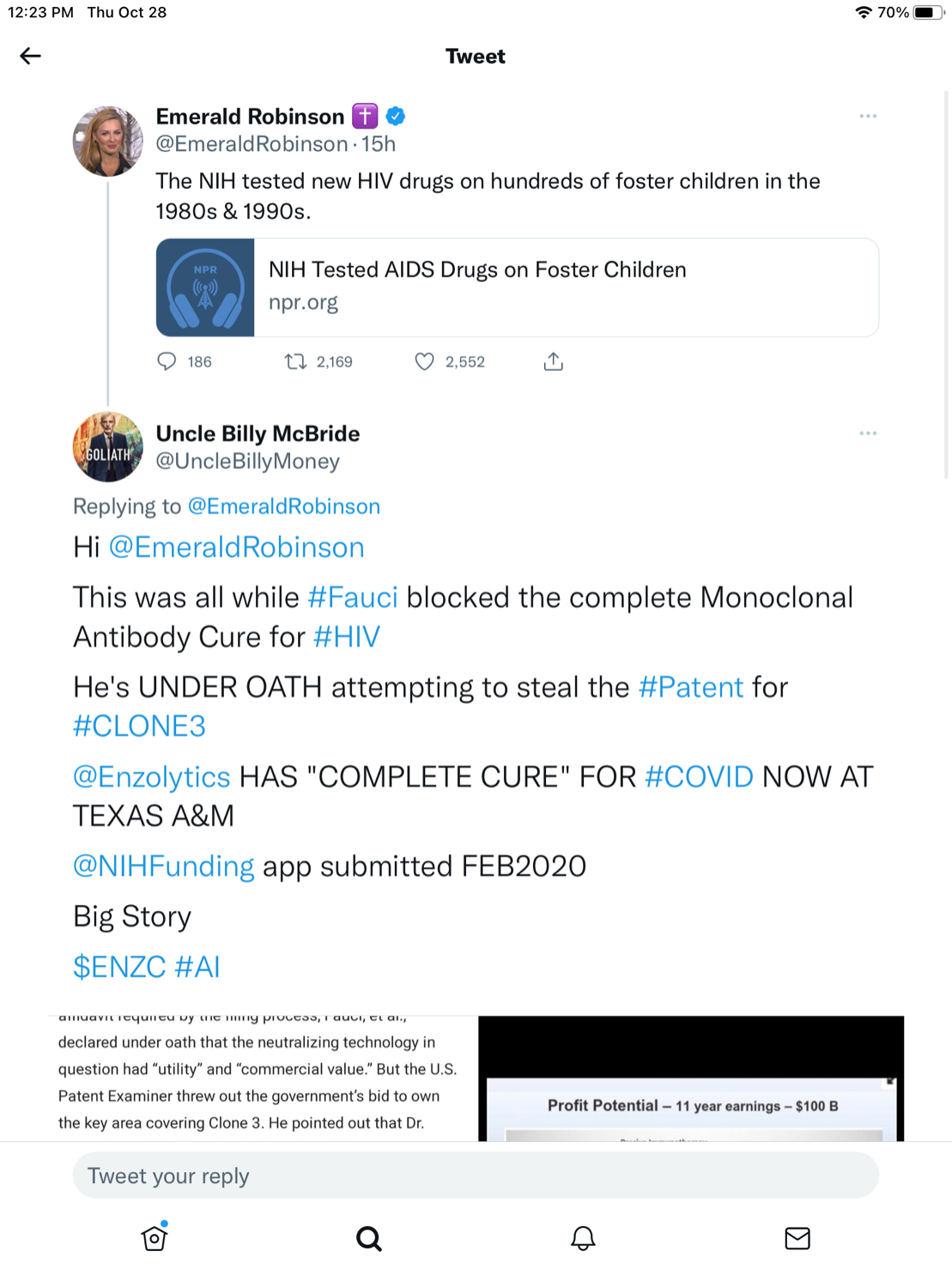Viewport: 952px width, 1269px height.
Task: Tap the share icon under the NPR card
Action: (x=554, y=361)
